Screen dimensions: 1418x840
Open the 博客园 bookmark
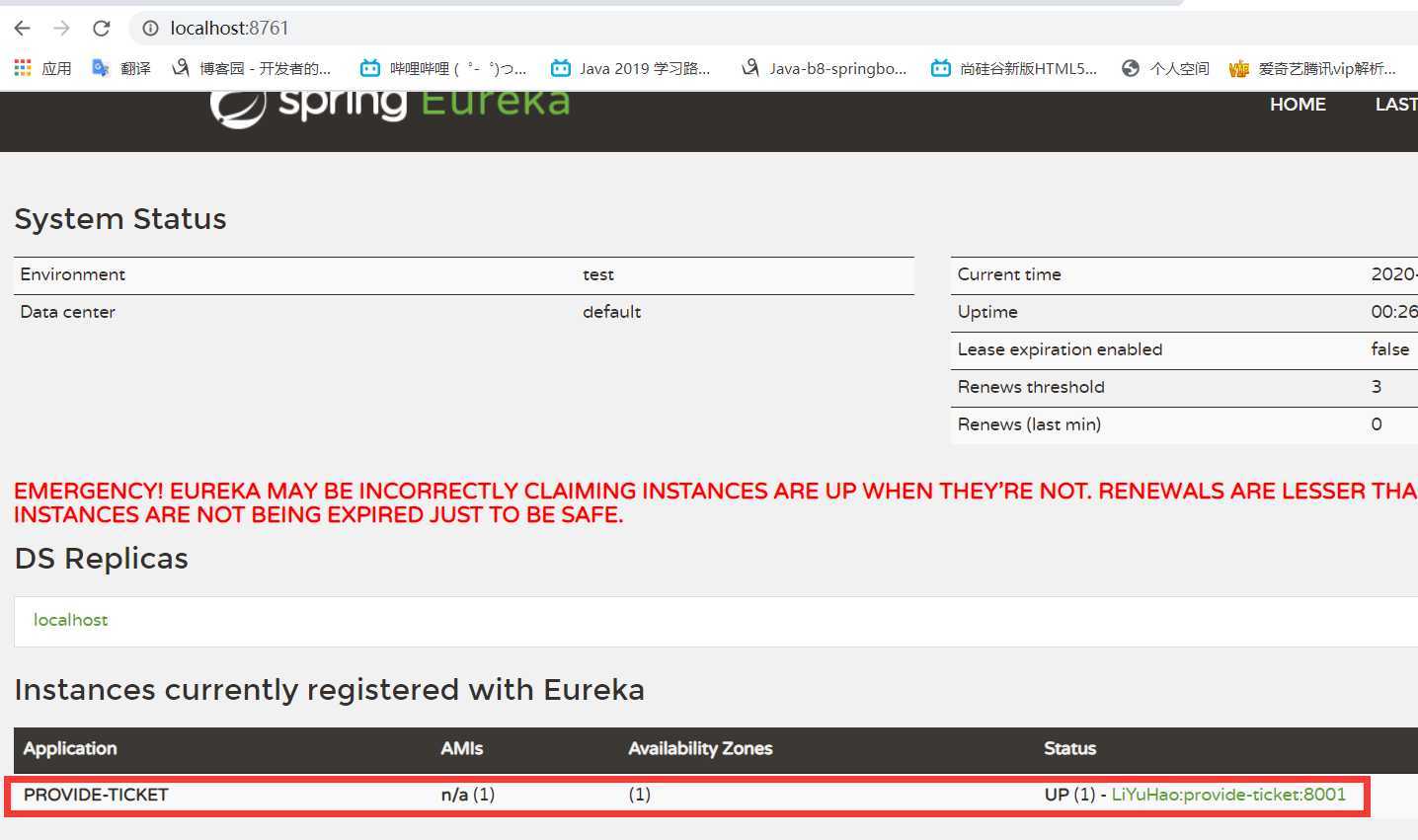click(251, 68)
